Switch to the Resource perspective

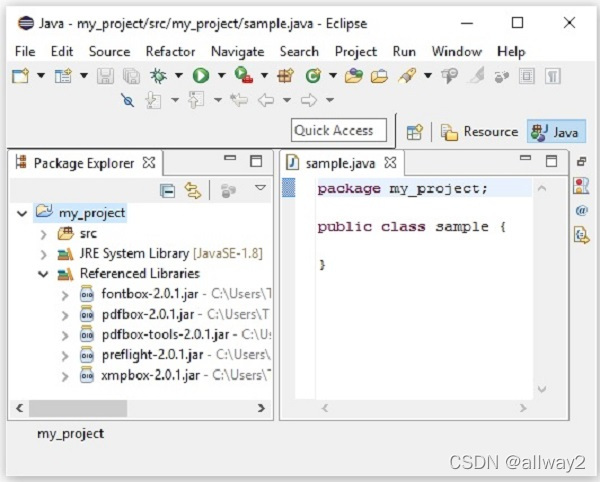(479, 132)
